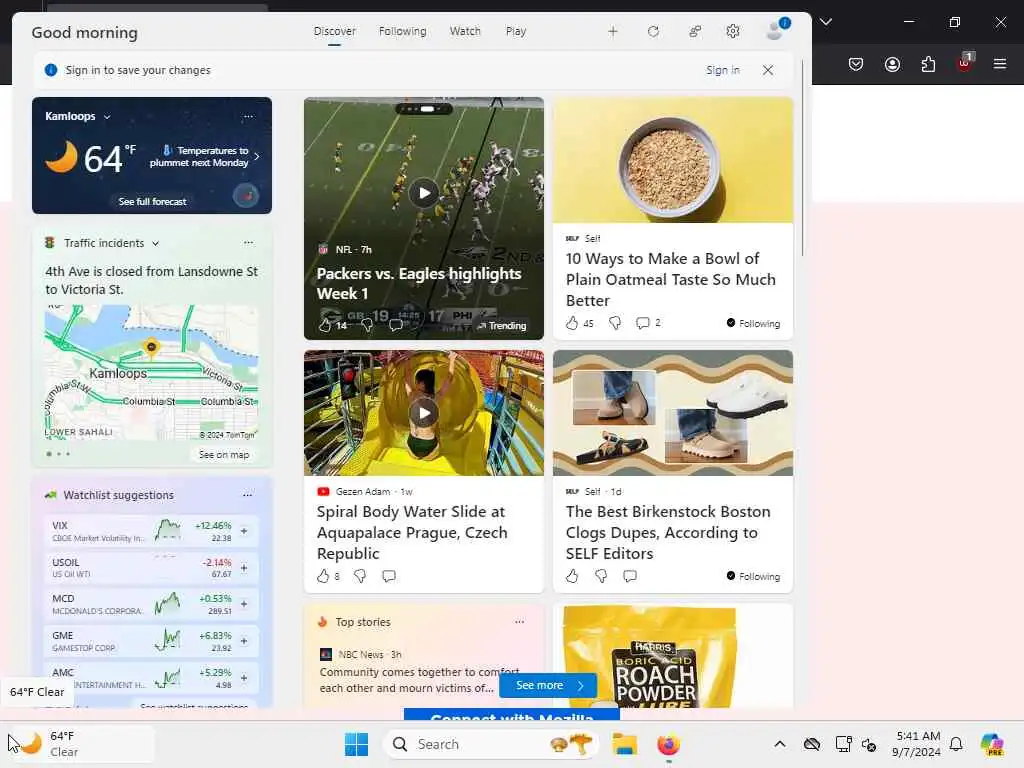Image resolution: width=1024 pixels, height=768 pixels.
Task: Add VIX to watchlist with plus
Action: [x=244, y=531]
